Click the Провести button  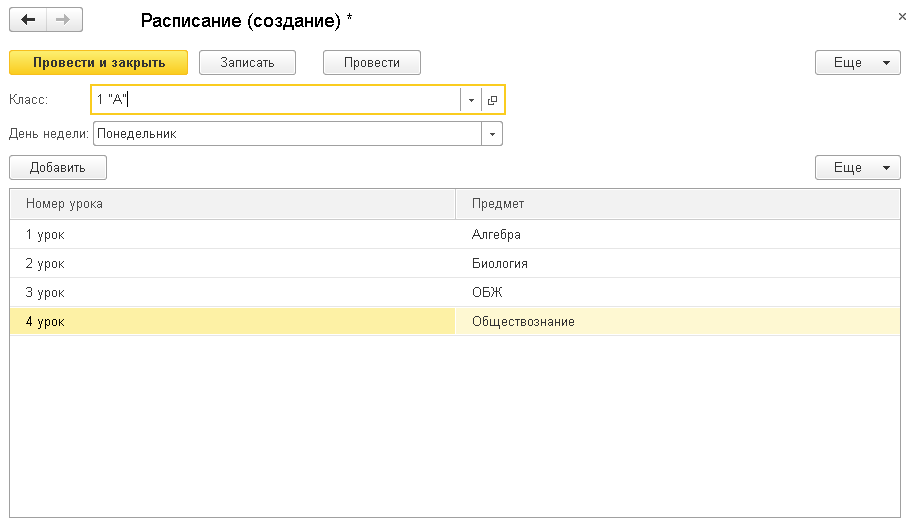(372, 62)
